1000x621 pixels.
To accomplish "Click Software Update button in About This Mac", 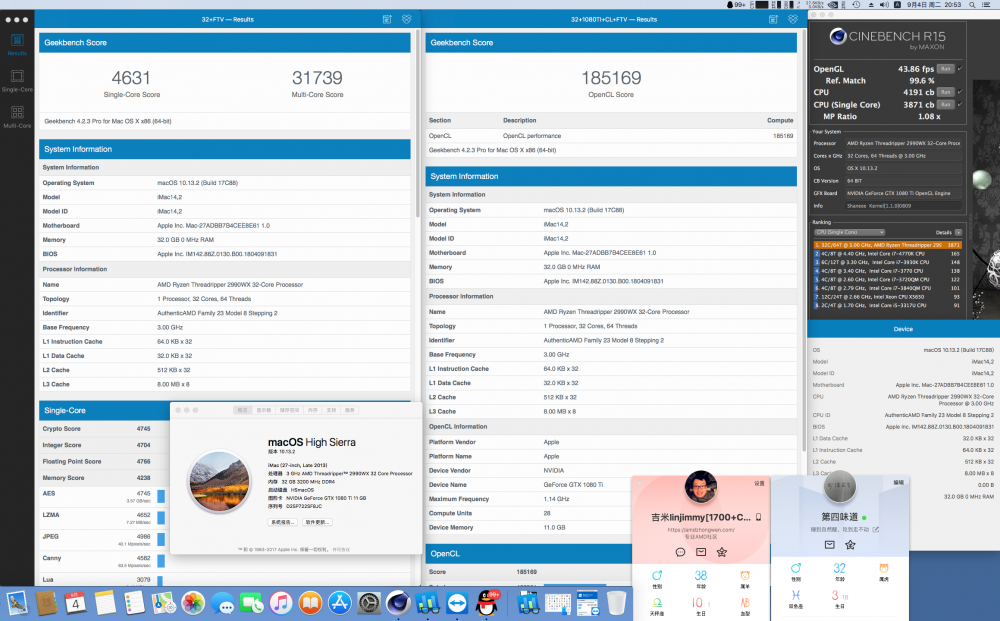I will [317, 522].
